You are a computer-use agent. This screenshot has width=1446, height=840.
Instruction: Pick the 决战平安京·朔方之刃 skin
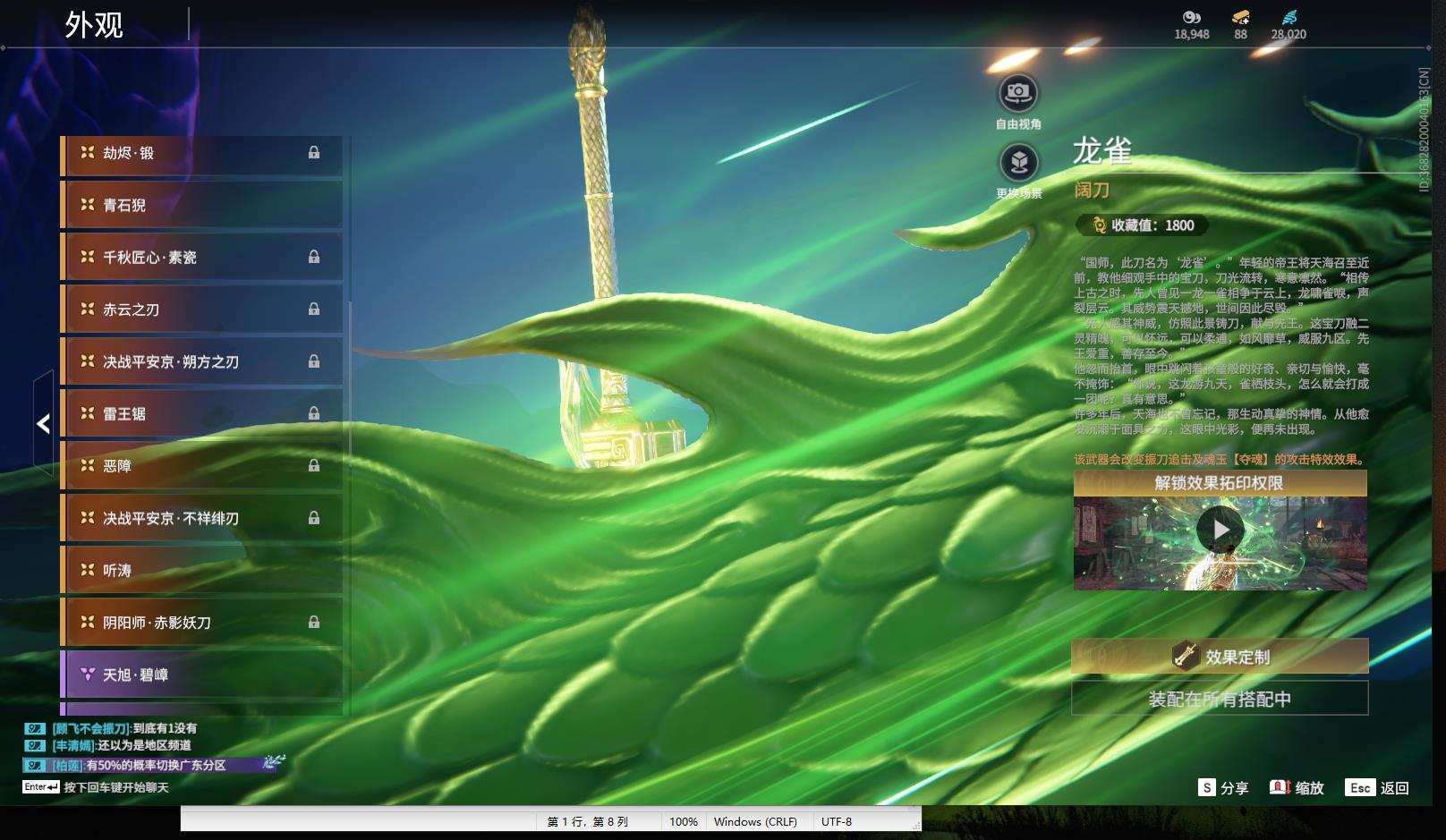coord(201,361)
